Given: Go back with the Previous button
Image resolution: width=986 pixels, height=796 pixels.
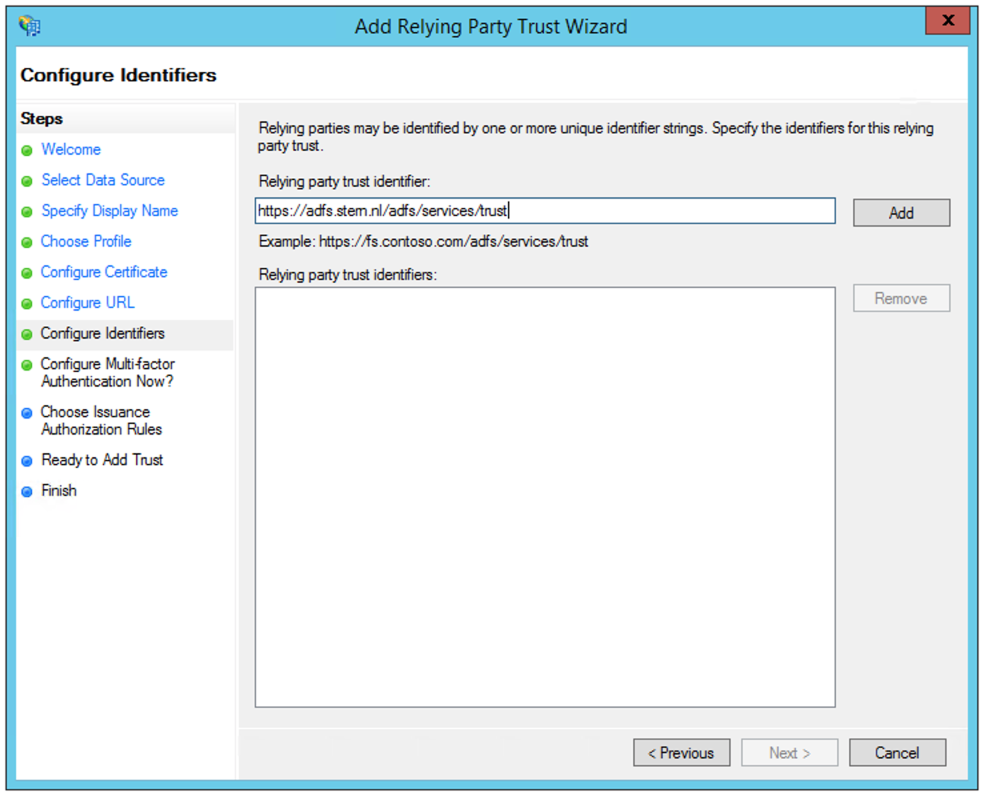Looking at the screenshot, I should (682, 753).
